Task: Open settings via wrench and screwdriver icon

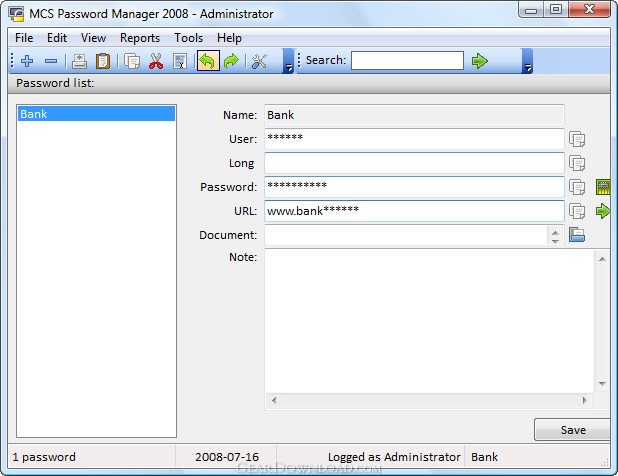Action: 259,61
